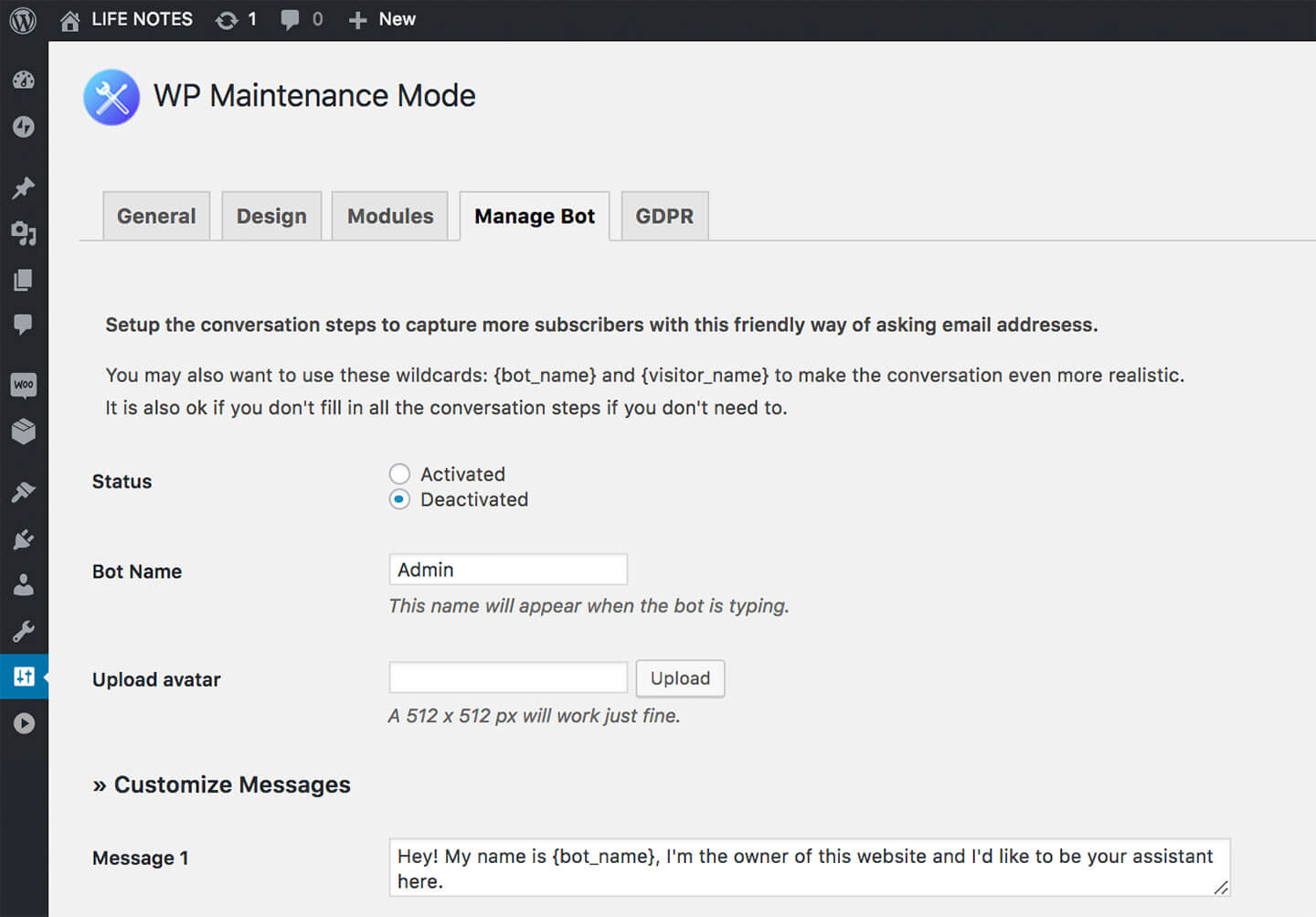
Task: Open the WooCommerce icon in sidebar
Action: point(24,385)
